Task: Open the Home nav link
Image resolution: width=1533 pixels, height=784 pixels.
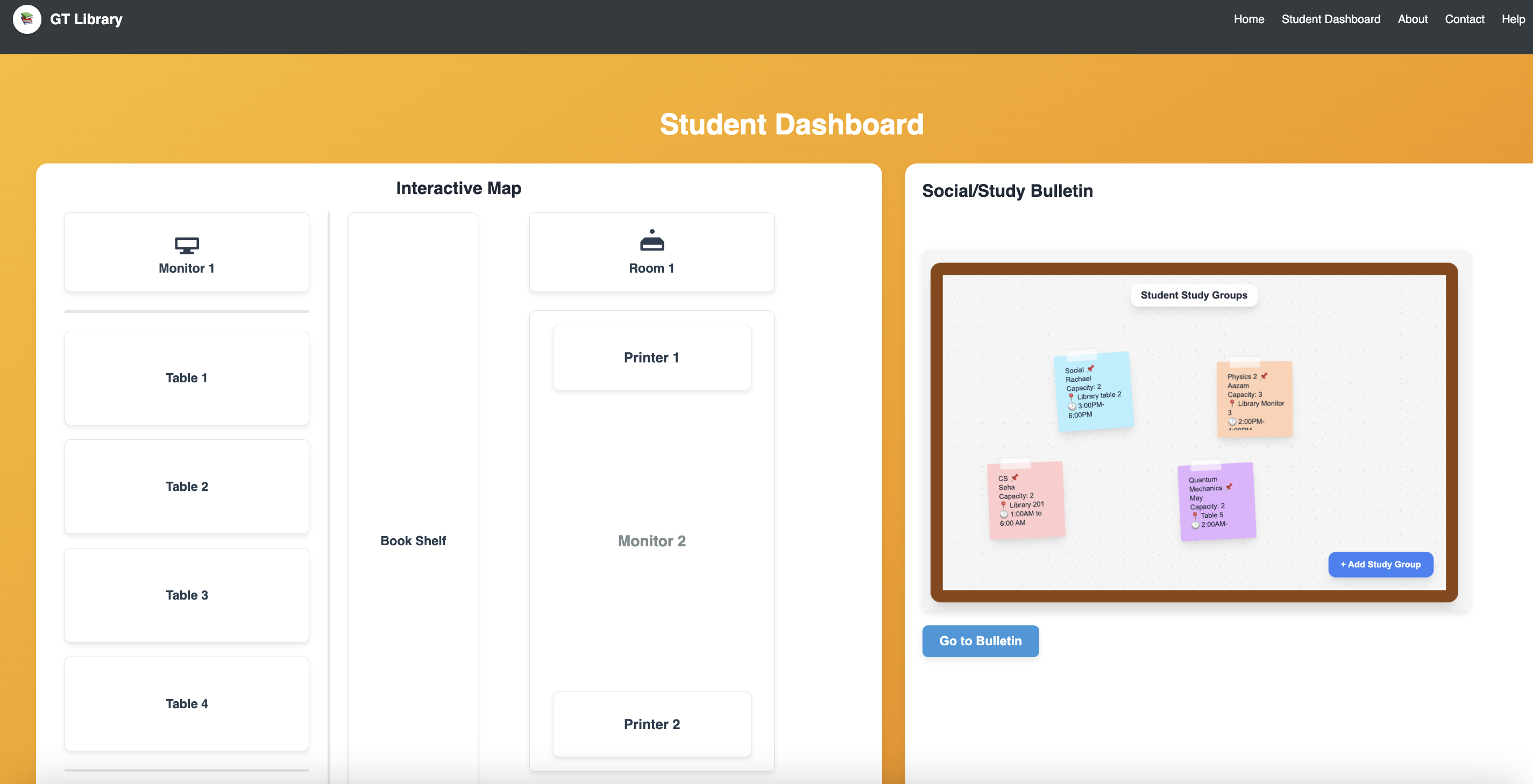Action: [1248, 19]
